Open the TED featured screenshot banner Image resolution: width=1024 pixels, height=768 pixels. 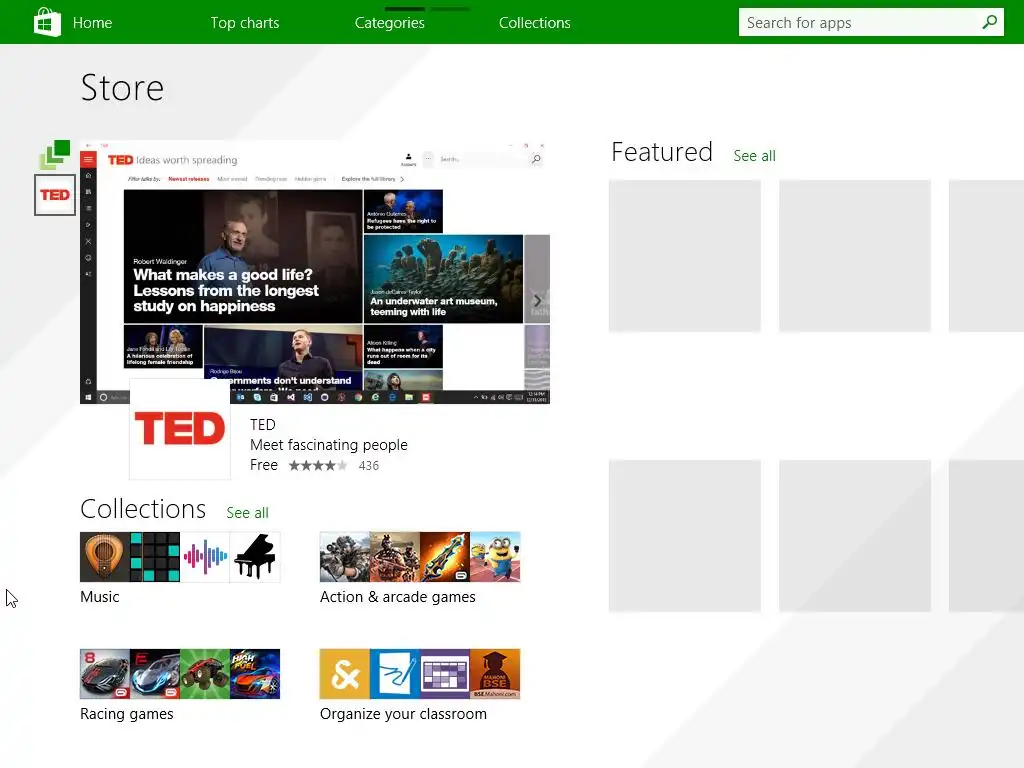pyautogui.click(x=315, y=272)
